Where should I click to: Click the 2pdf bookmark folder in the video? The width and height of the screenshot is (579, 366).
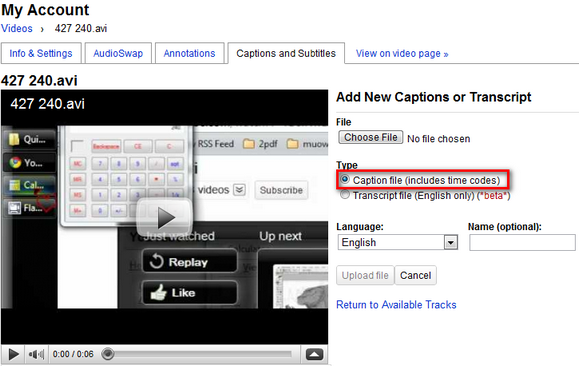(x=260, y=144)
